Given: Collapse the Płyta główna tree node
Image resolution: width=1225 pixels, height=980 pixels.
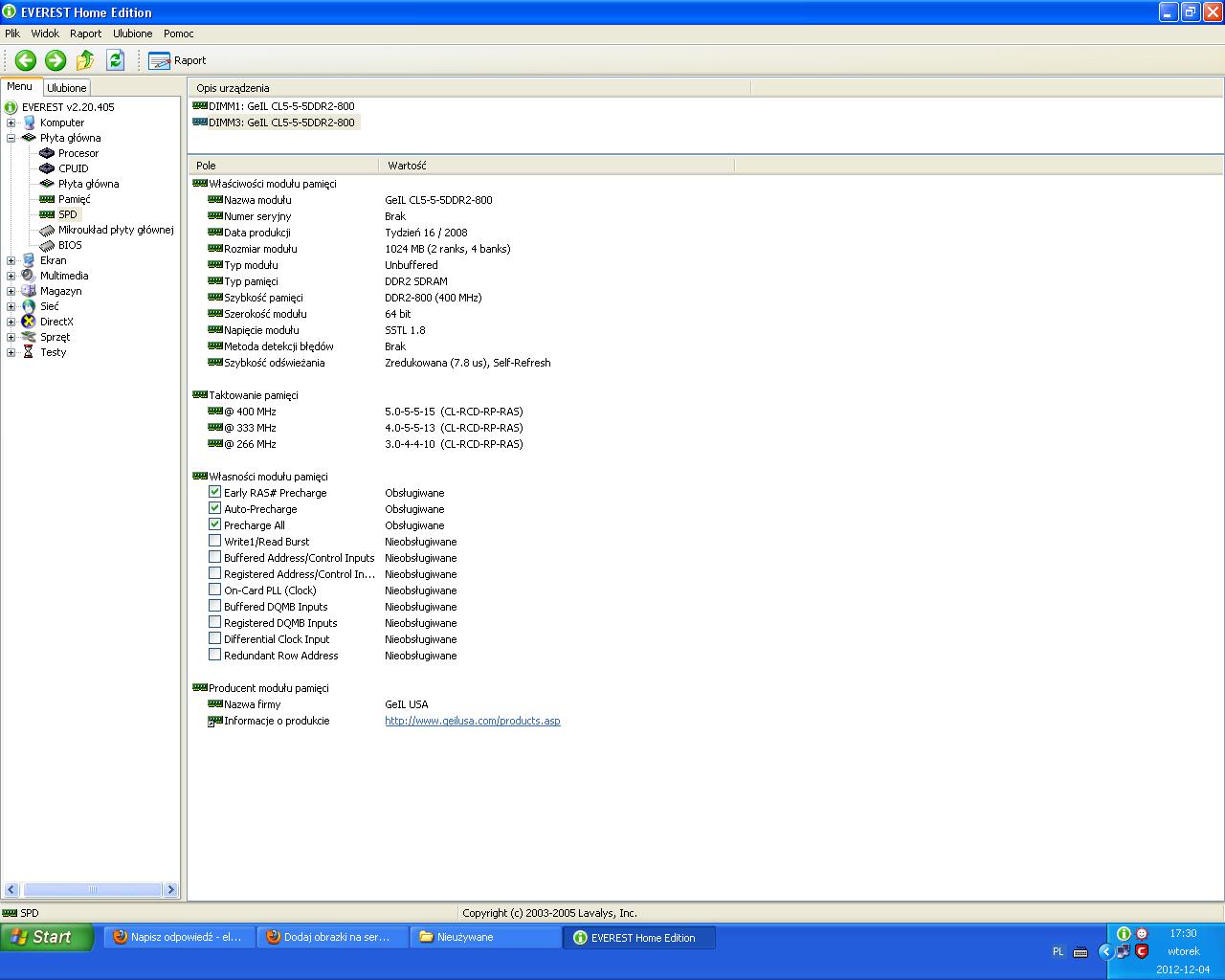Looking at the screenshot, I should 11,138.
